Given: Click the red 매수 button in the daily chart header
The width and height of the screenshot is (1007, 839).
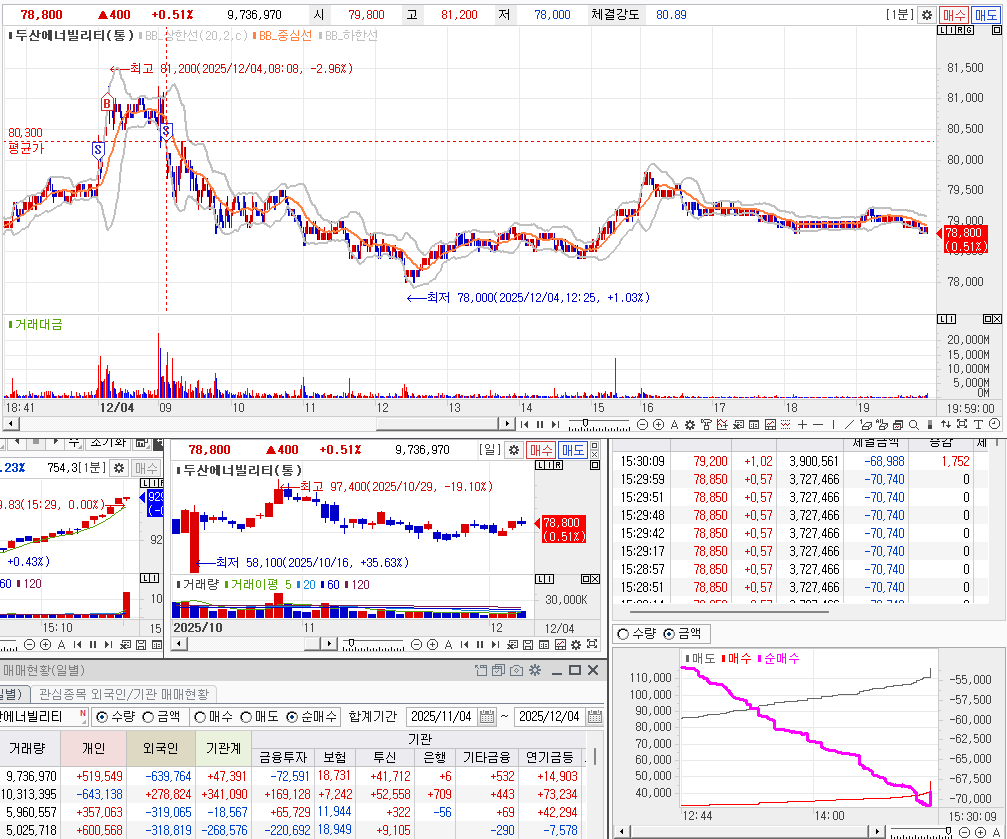Looking at the screenshot, I should (541, 450).
